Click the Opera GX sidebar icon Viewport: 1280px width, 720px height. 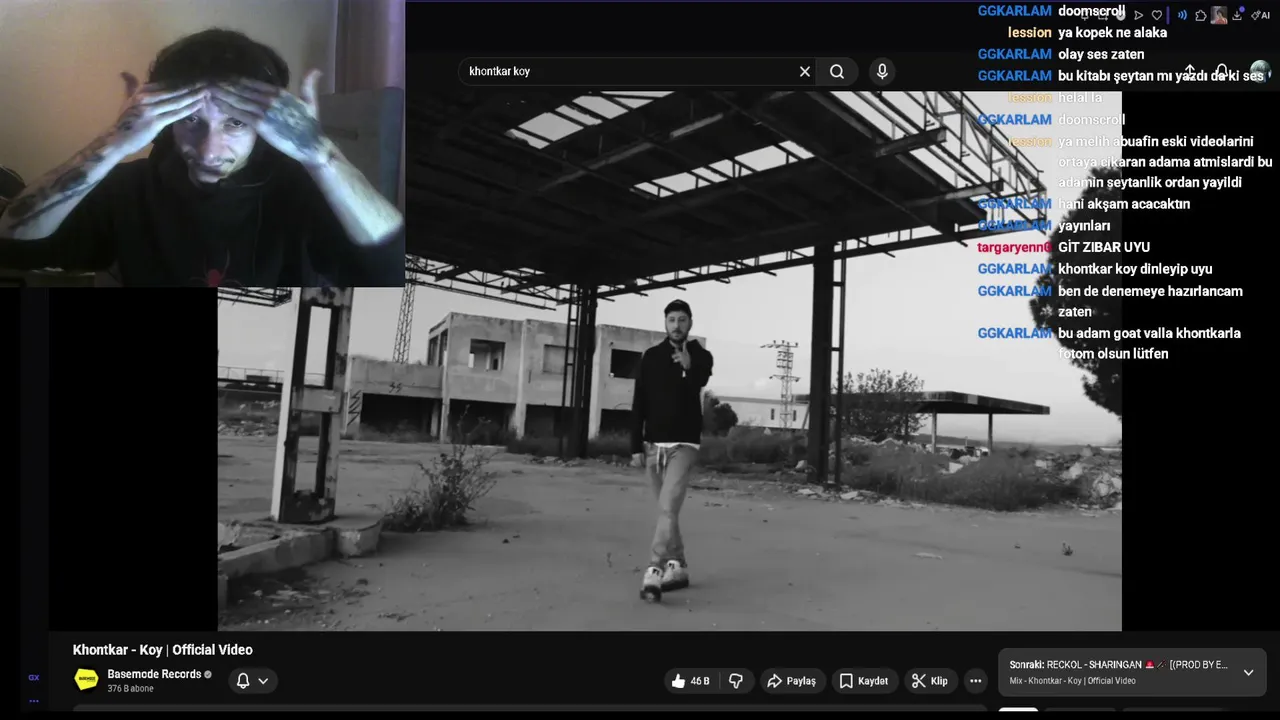pos(34,677)
